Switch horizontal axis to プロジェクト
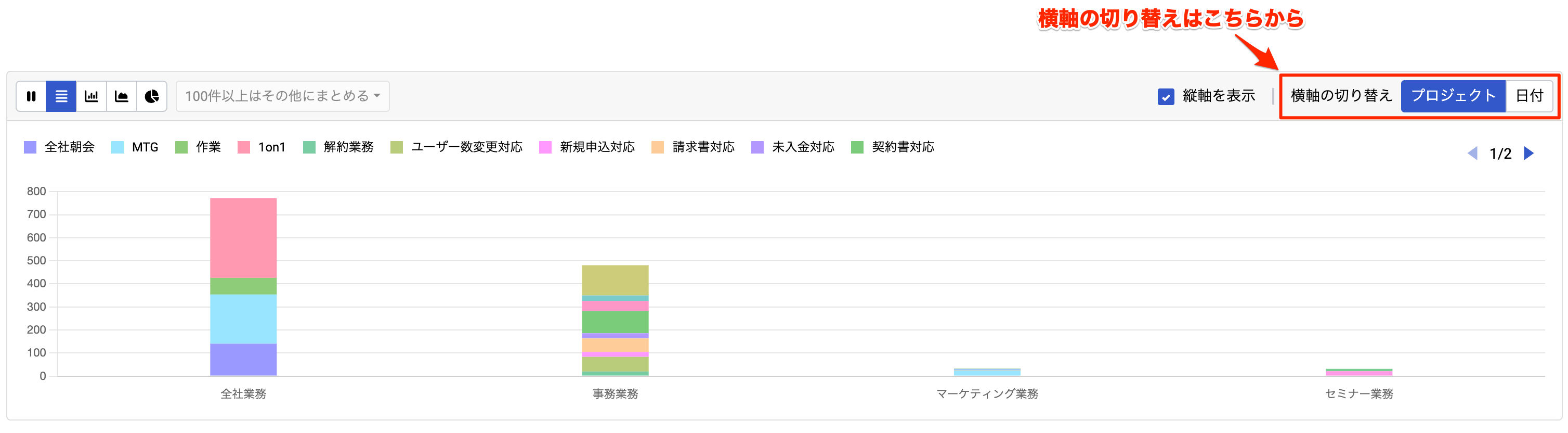Image resolution: width=1568 pixels, height=433 pixels. coord(1453,96)
